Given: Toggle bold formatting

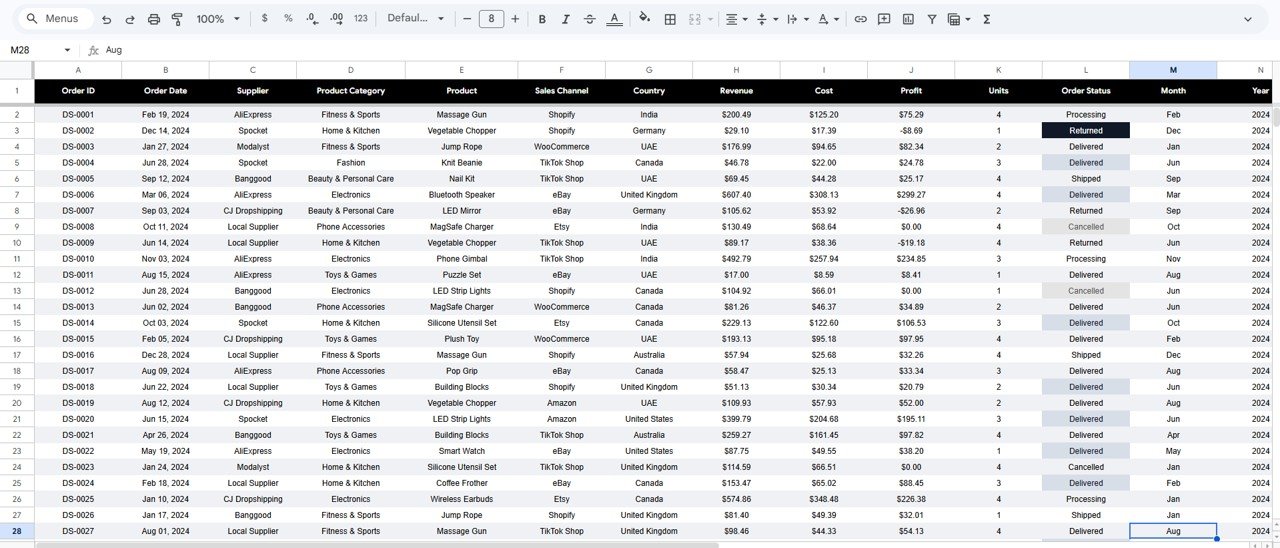Looking at the screenshot, I should 542,19.
